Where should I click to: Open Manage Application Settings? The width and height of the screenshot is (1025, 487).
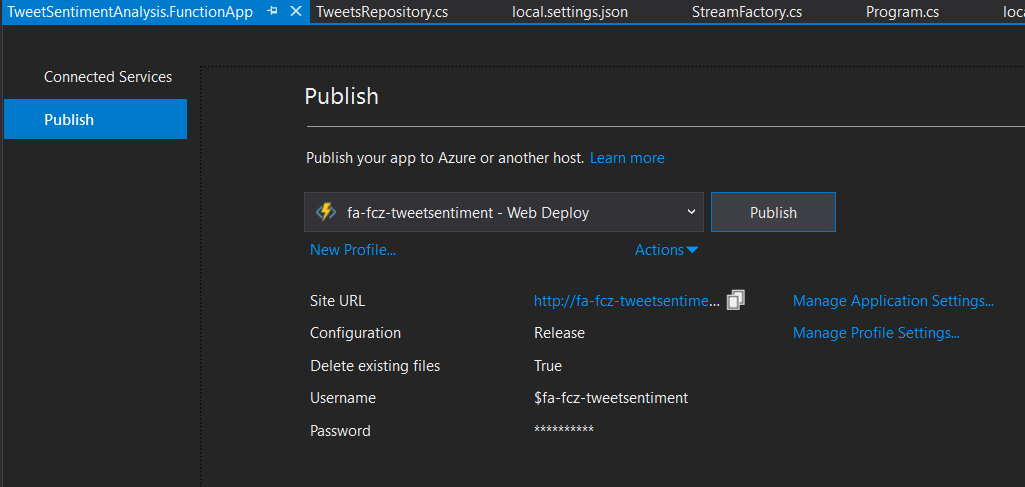tap(893, 301)
